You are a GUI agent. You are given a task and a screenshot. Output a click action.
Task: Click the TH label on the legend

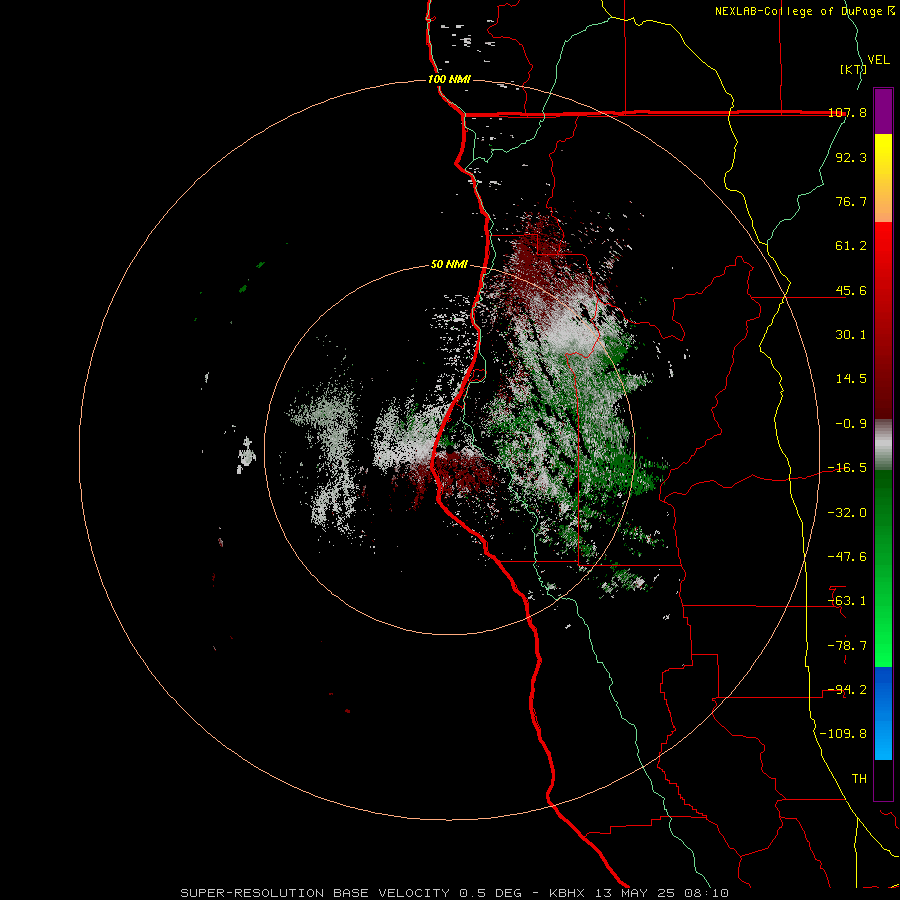pyautogui.click(x=859, y=779)
